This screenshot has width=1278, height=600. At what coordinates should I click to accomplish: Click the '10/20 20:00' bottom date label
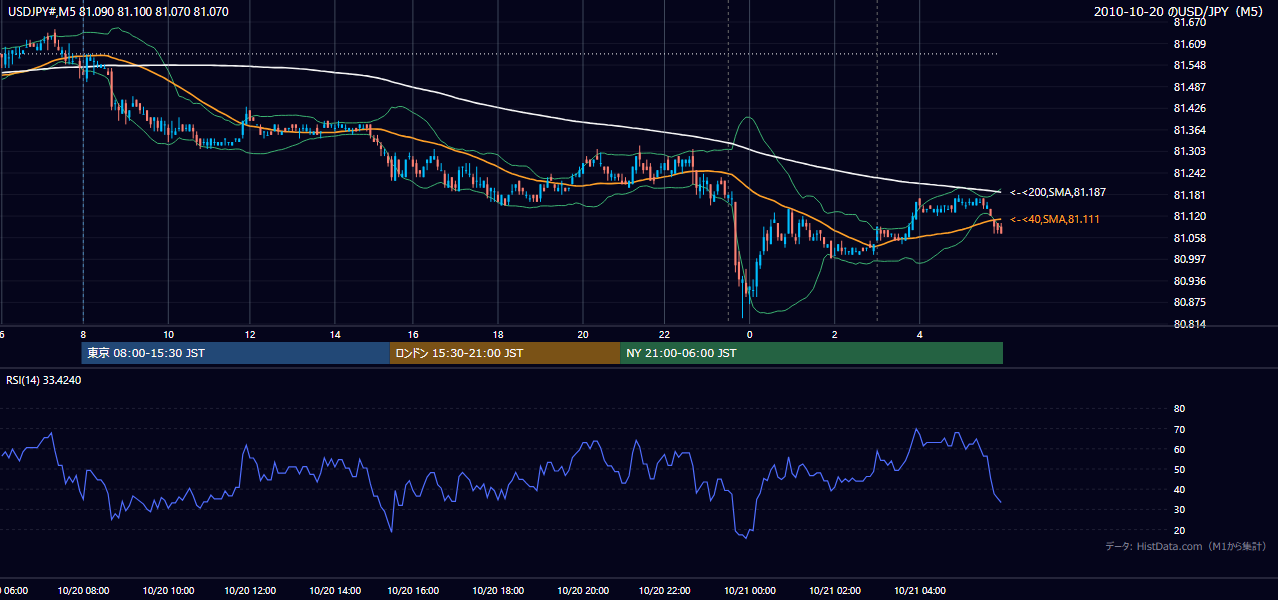pyautogui.click(x=584, y=591)
